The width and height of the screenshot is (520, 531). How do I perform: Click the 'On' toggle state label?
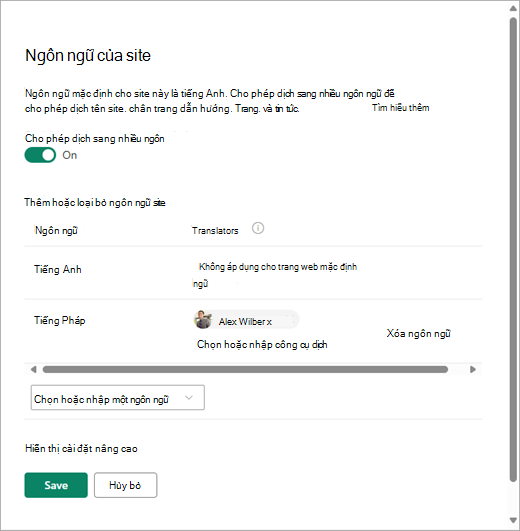pyautogui.click(x=69, y=155)
